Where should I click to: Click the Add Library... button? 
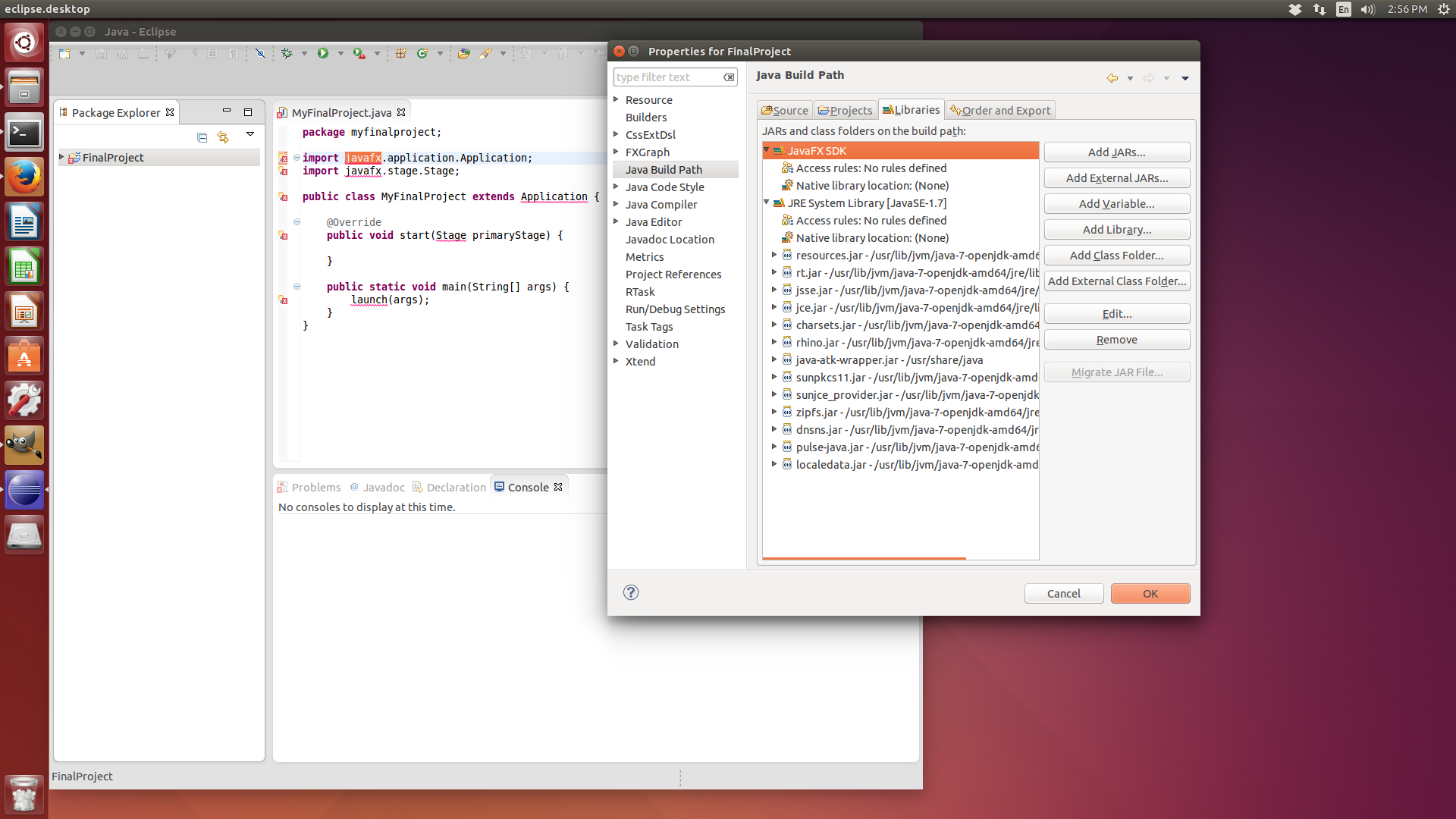pos(1116,229)
